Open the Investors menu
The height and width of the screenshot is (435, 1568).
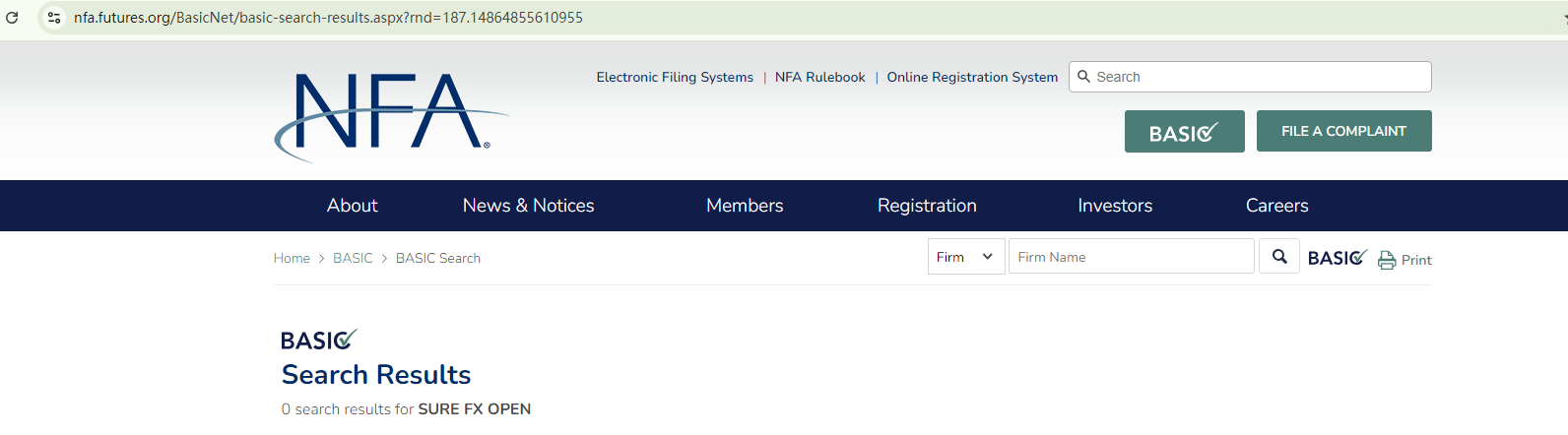[1115, 206]
